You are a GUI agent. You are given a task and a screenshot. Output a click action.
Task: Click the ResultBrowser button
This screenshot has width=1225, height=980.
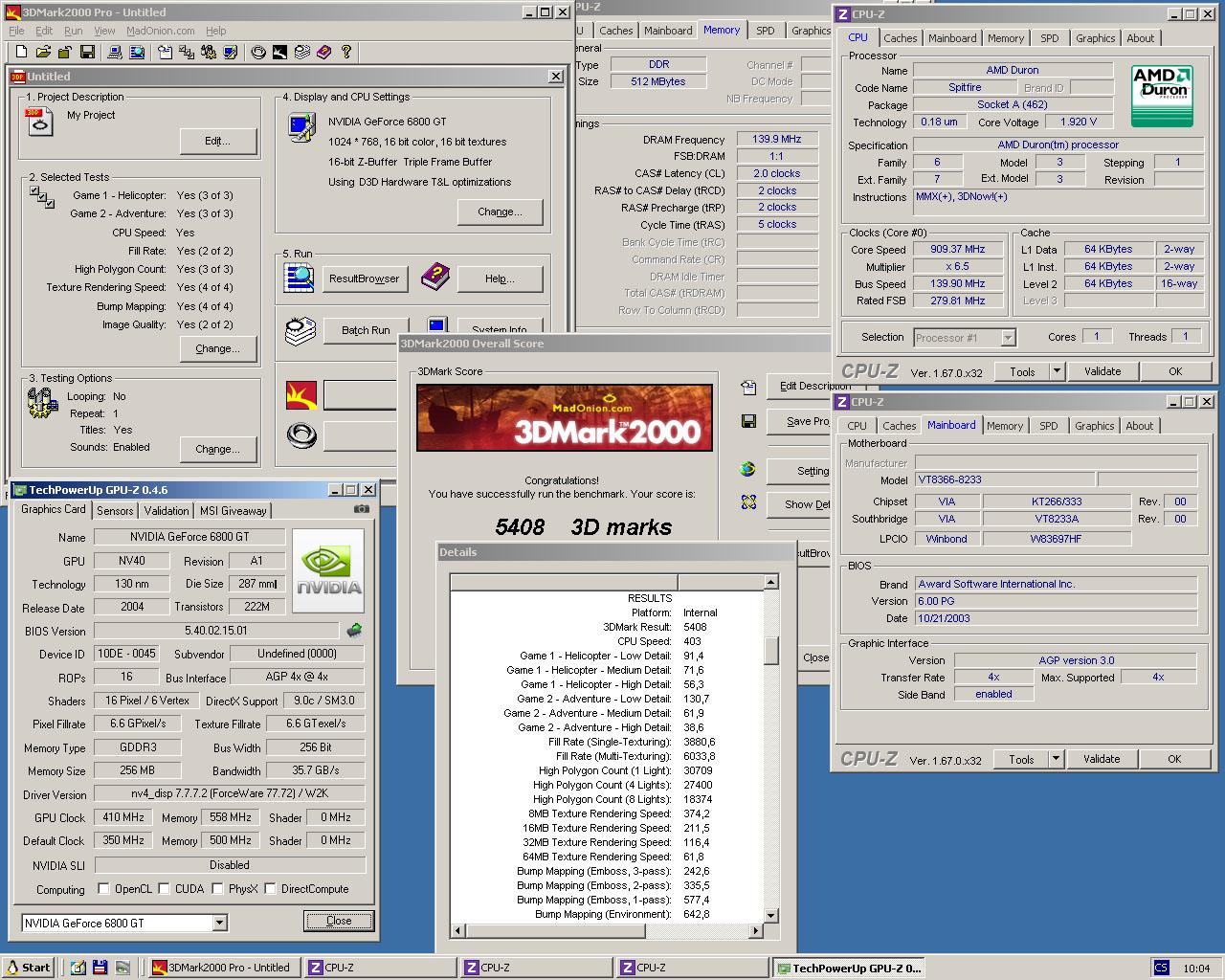pyautogui.click(x=364, y=278)
